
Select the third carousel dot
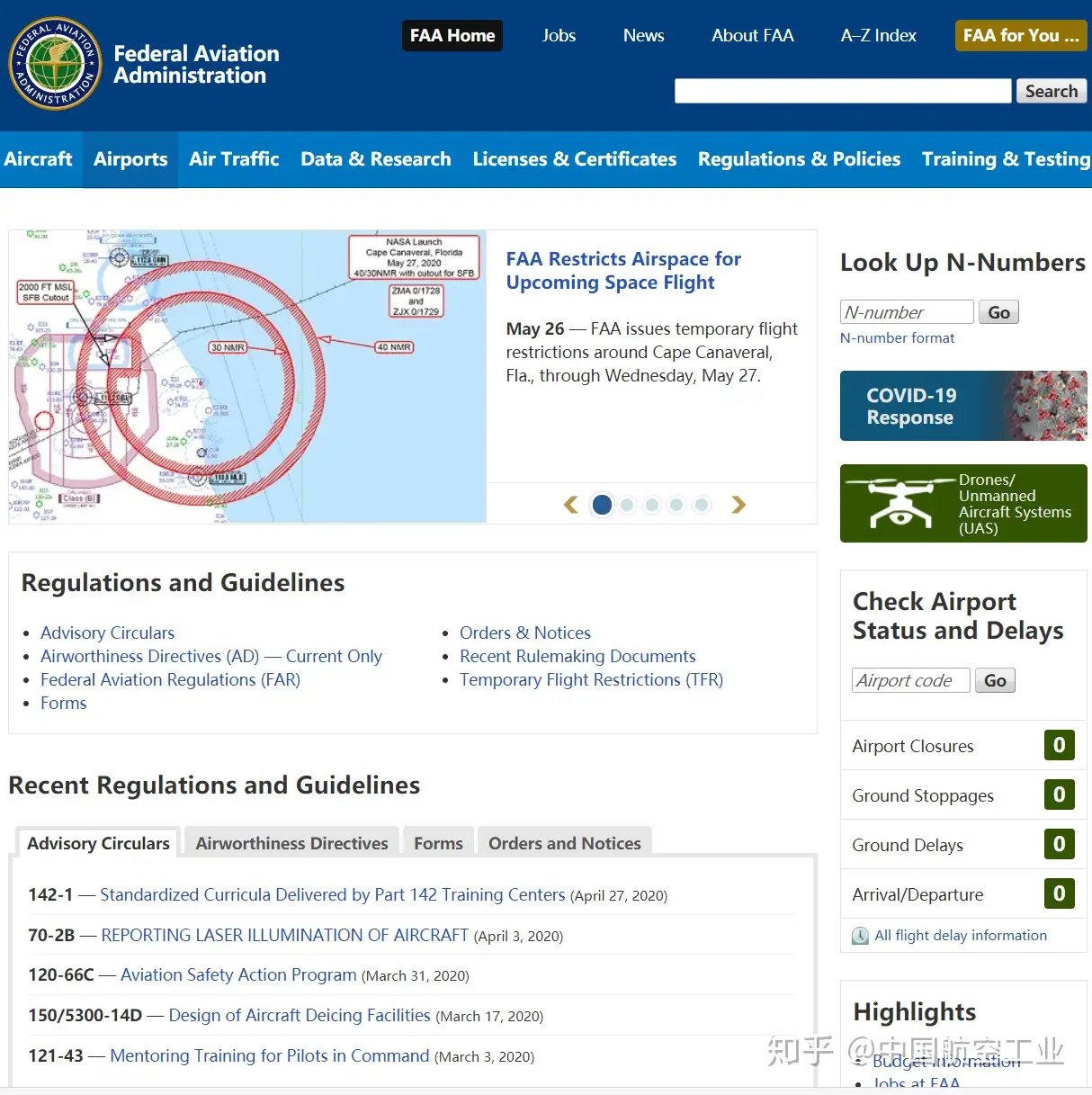coord(652,505)
